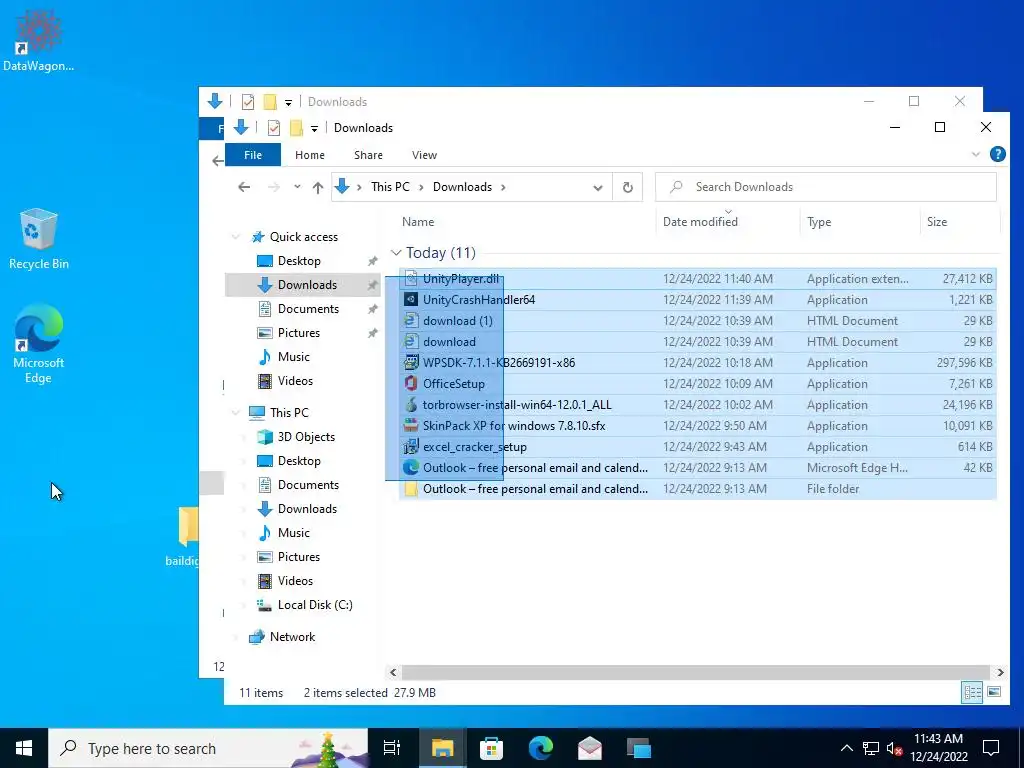Switch to the Home ribbon tab

[310, 155]
